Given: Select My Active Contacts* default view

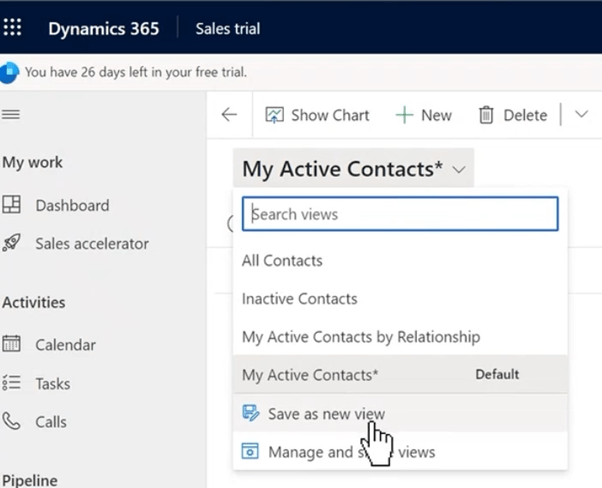Looking at the screenshot, I should click(400, 374).
